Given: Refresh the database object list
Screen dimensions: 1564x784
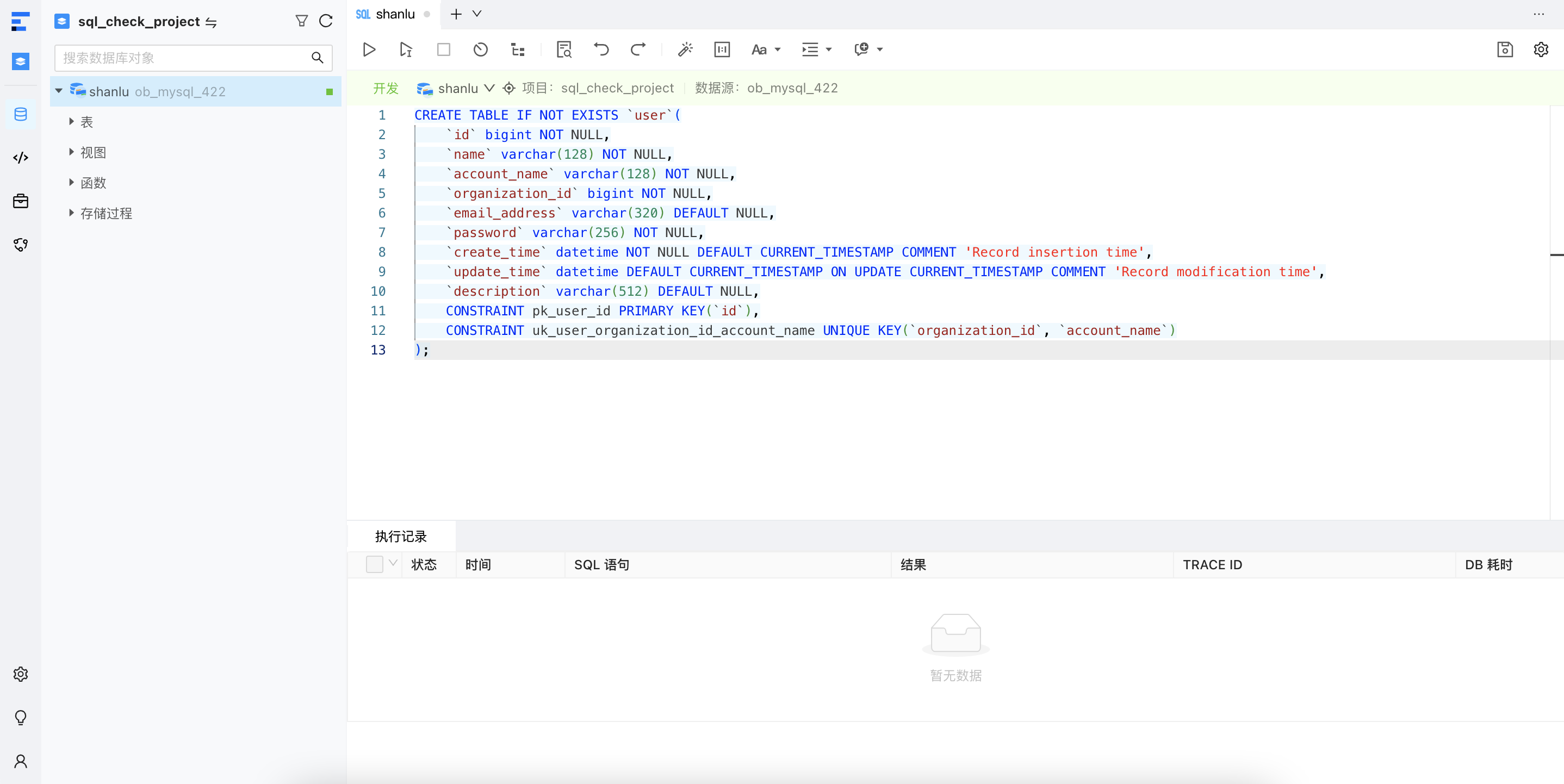Looking at the screenshot, I should pos(326,21).
